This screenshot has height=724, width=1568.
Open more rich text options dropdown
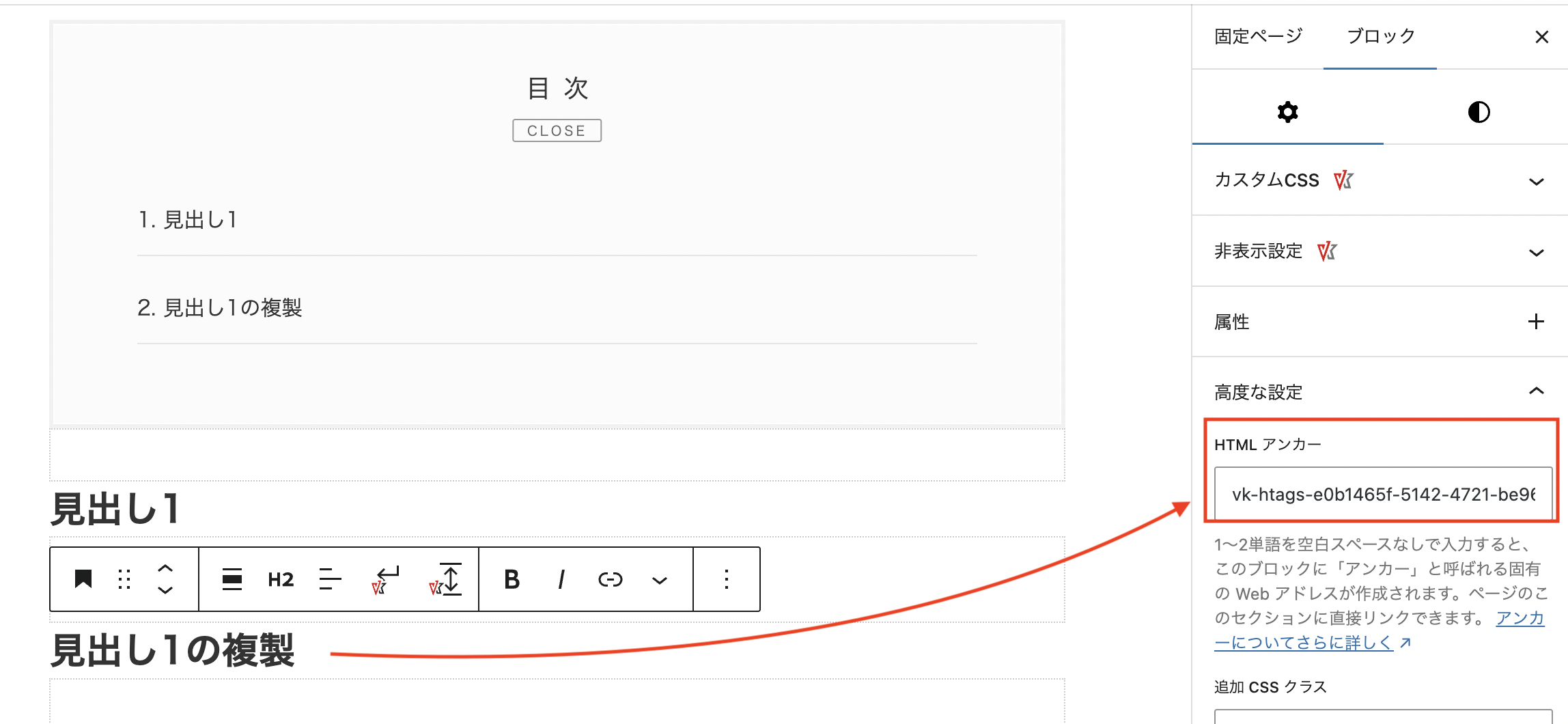(659, 580)
